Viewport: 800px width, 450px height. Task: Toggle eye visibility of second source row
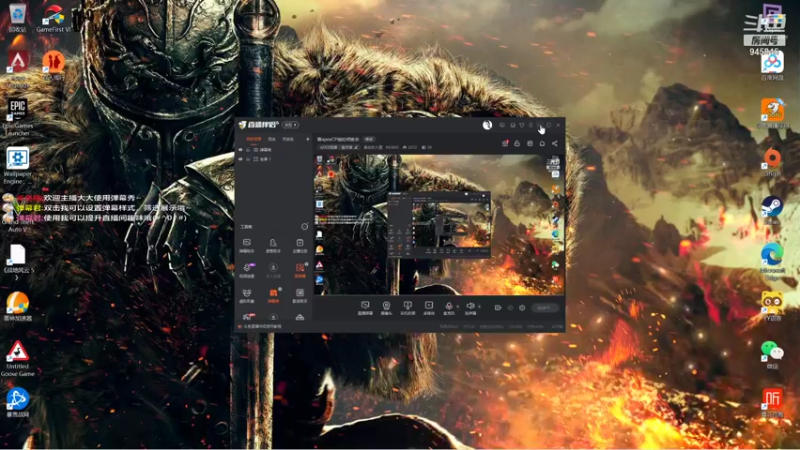240,159
